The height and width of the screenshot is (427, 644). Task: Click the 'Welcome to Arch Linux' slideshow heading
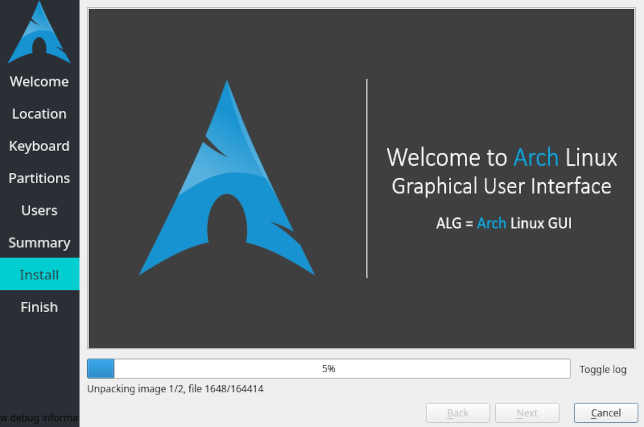coord(501,158)
